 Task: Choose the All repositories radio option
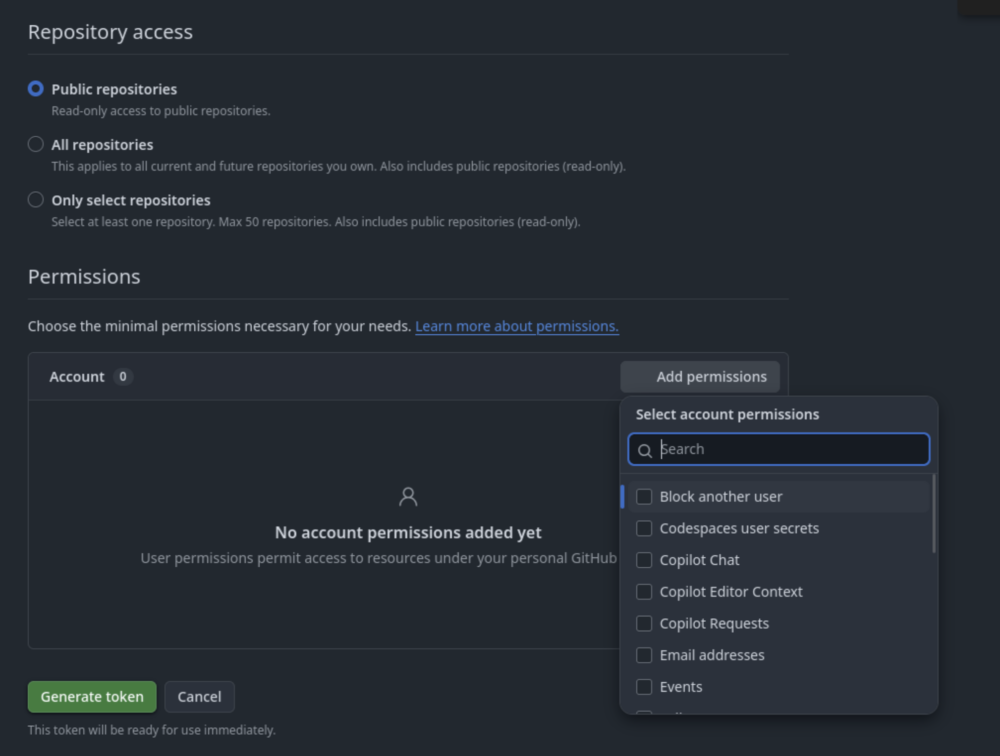click(x=36, y=144)
